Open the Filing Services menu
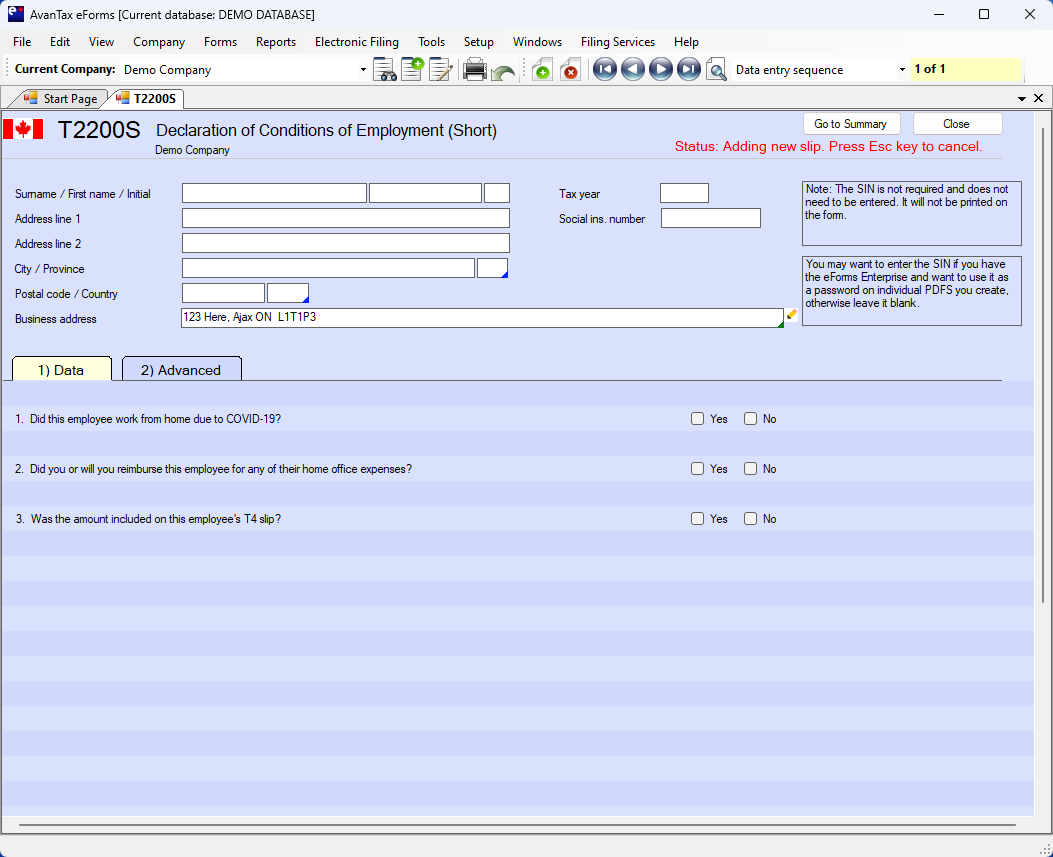1053x857 pixels. click(x=618, y=42)
